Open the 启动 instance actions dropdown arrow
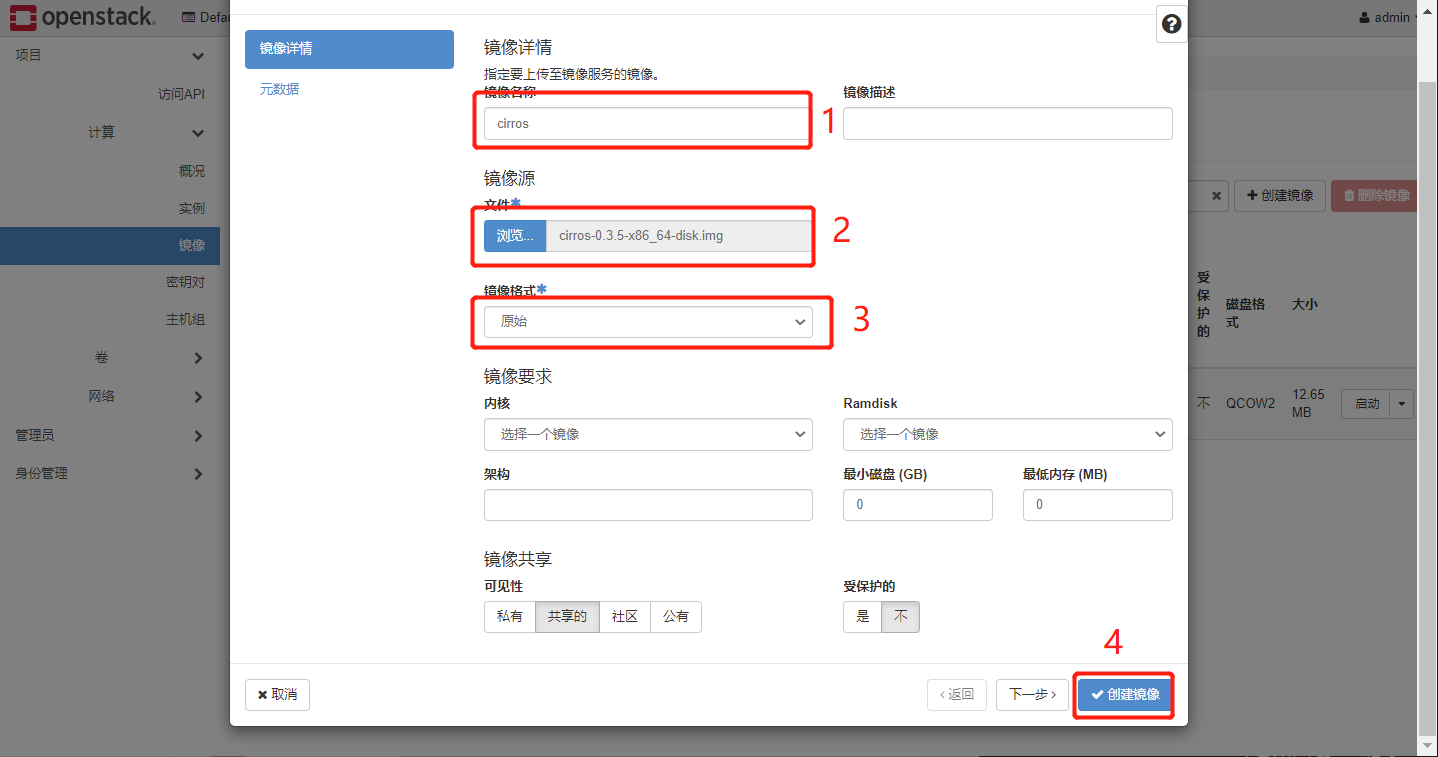This screenshot has height=757, width=1438. pyautogui.click(x=1400, y=403)
